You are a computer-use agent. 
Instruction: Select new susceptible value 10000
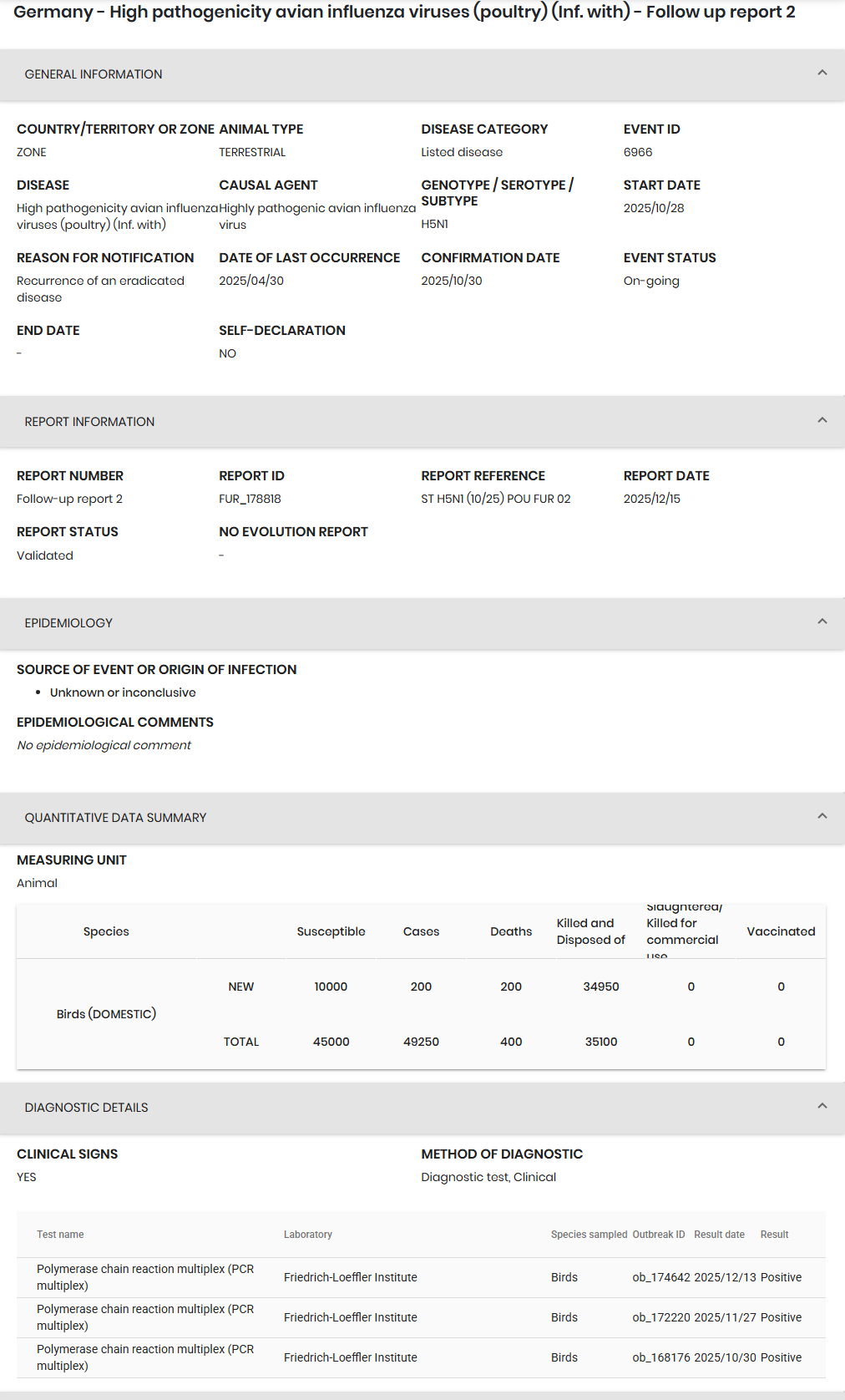(331, 987)
